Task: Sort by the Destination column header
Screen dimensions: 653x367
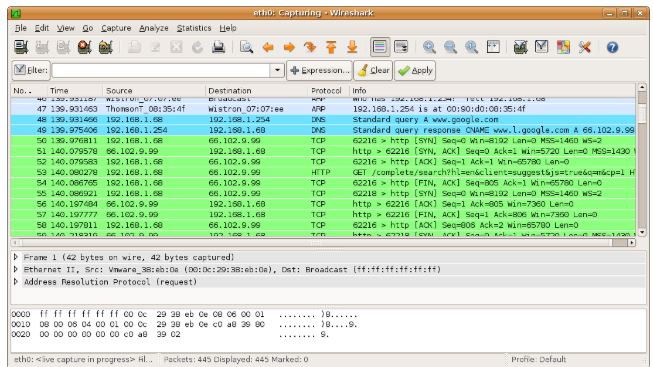Action: 256,90
